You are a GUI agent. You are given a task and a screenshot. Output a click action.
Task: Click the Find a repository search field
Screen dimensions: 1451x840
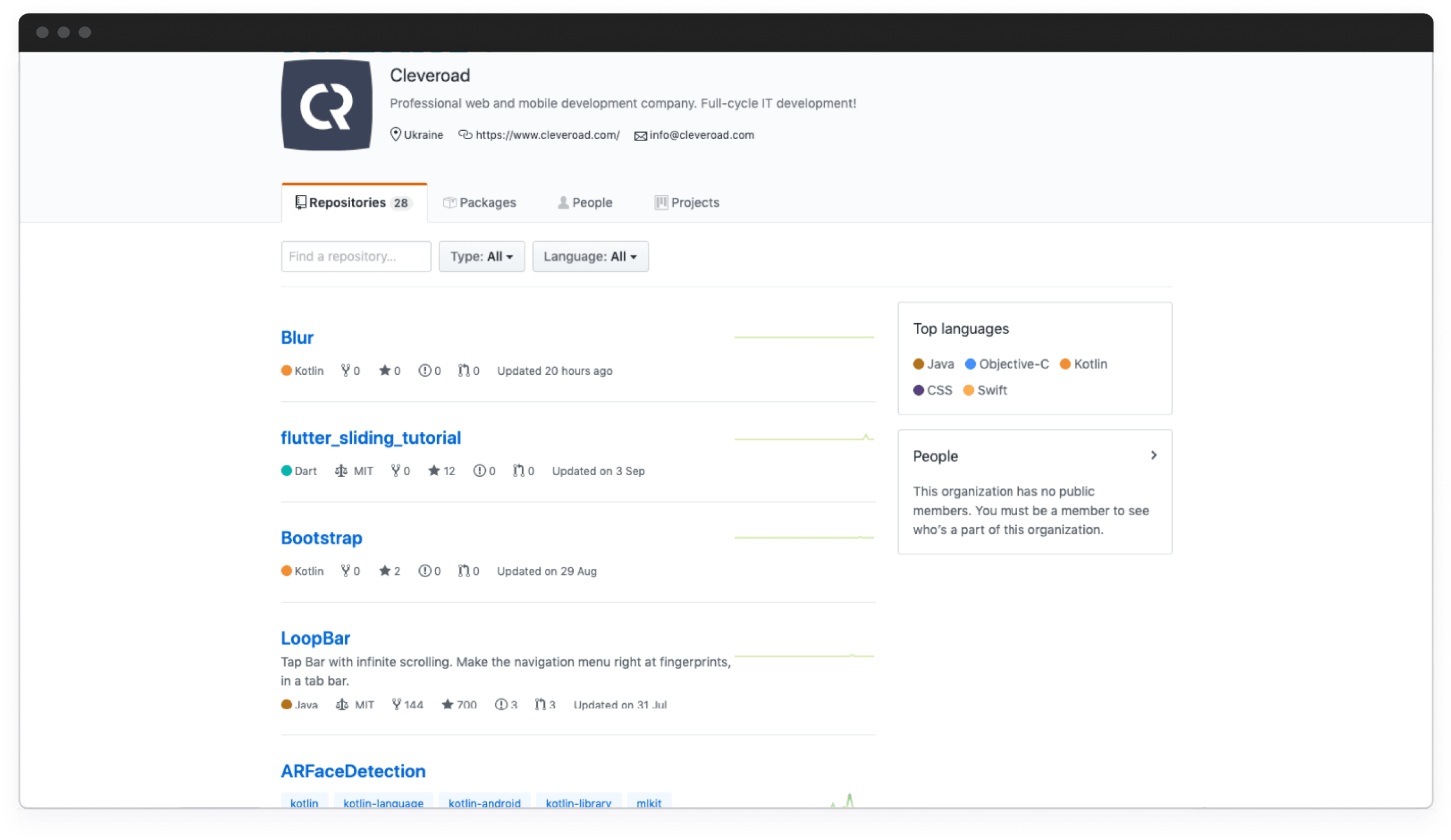coord(356,256)
